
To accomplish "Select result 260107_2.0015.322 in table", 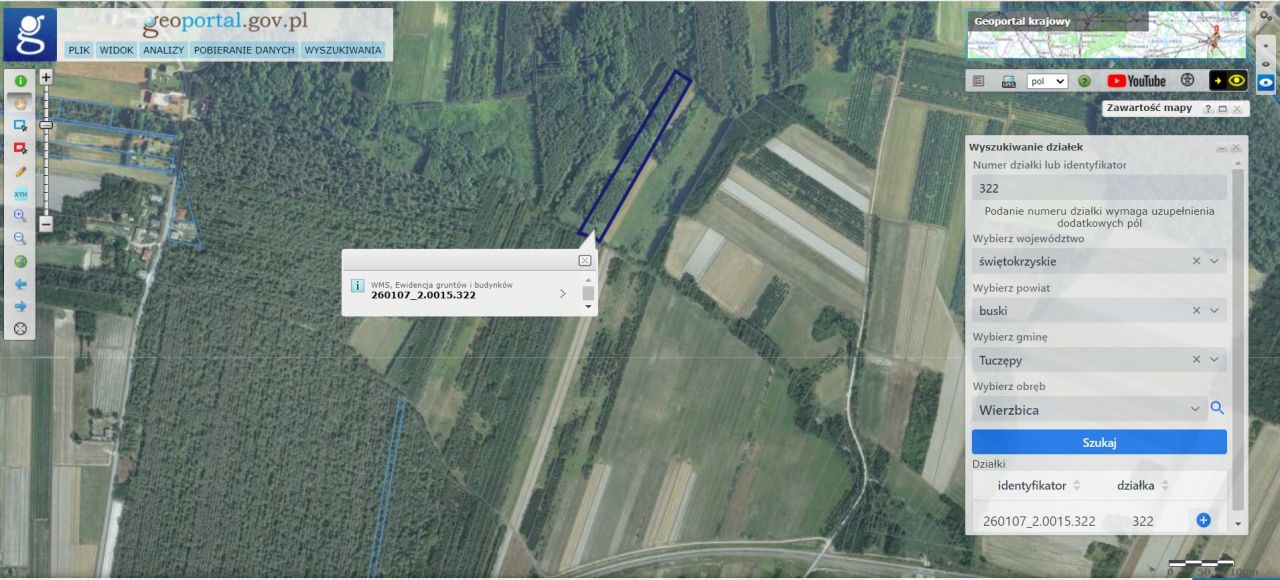I will click(1039, 521).
